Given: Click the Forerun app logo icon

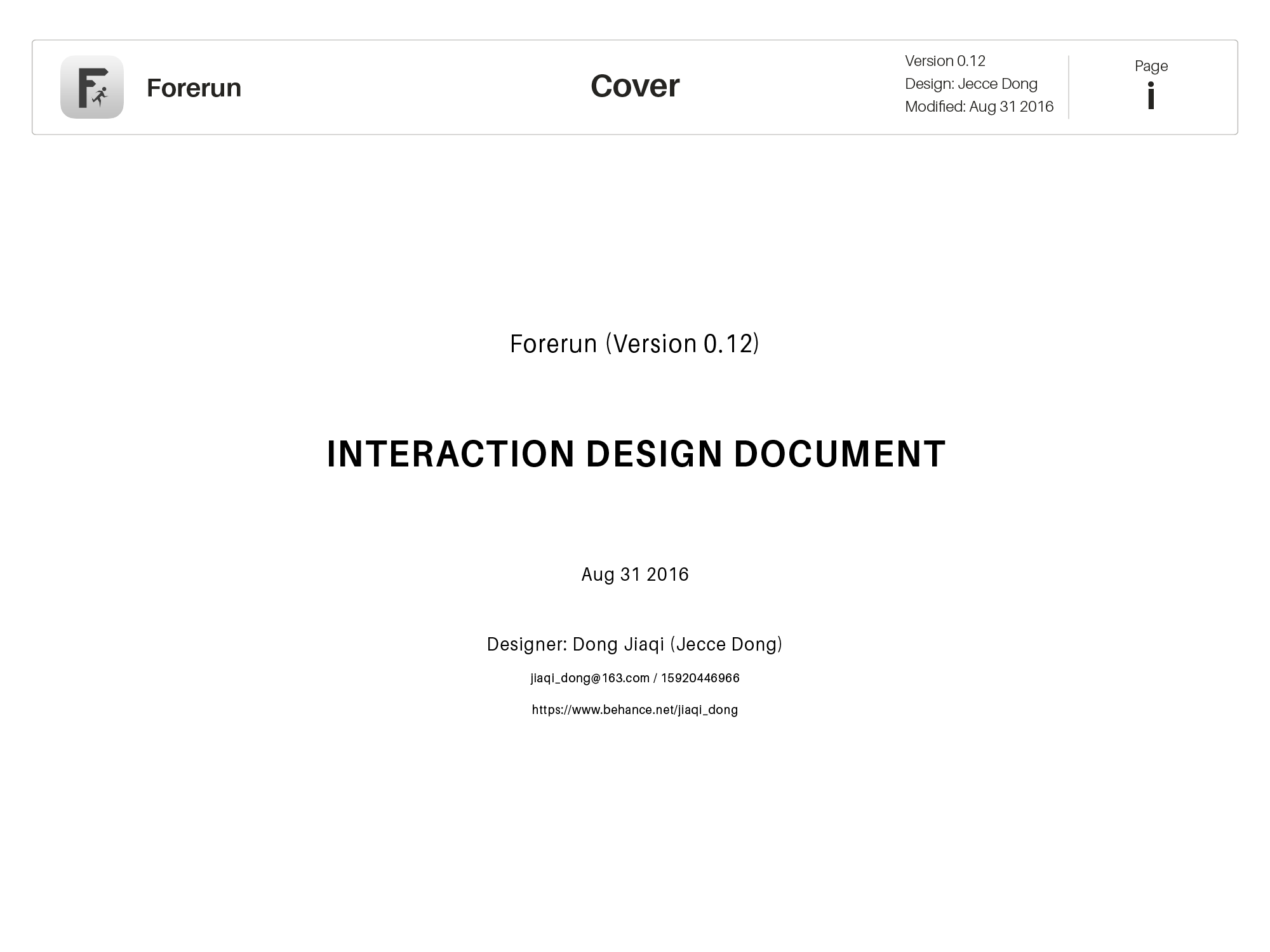Looking at the screenshot, I should (x=92, y=87).
